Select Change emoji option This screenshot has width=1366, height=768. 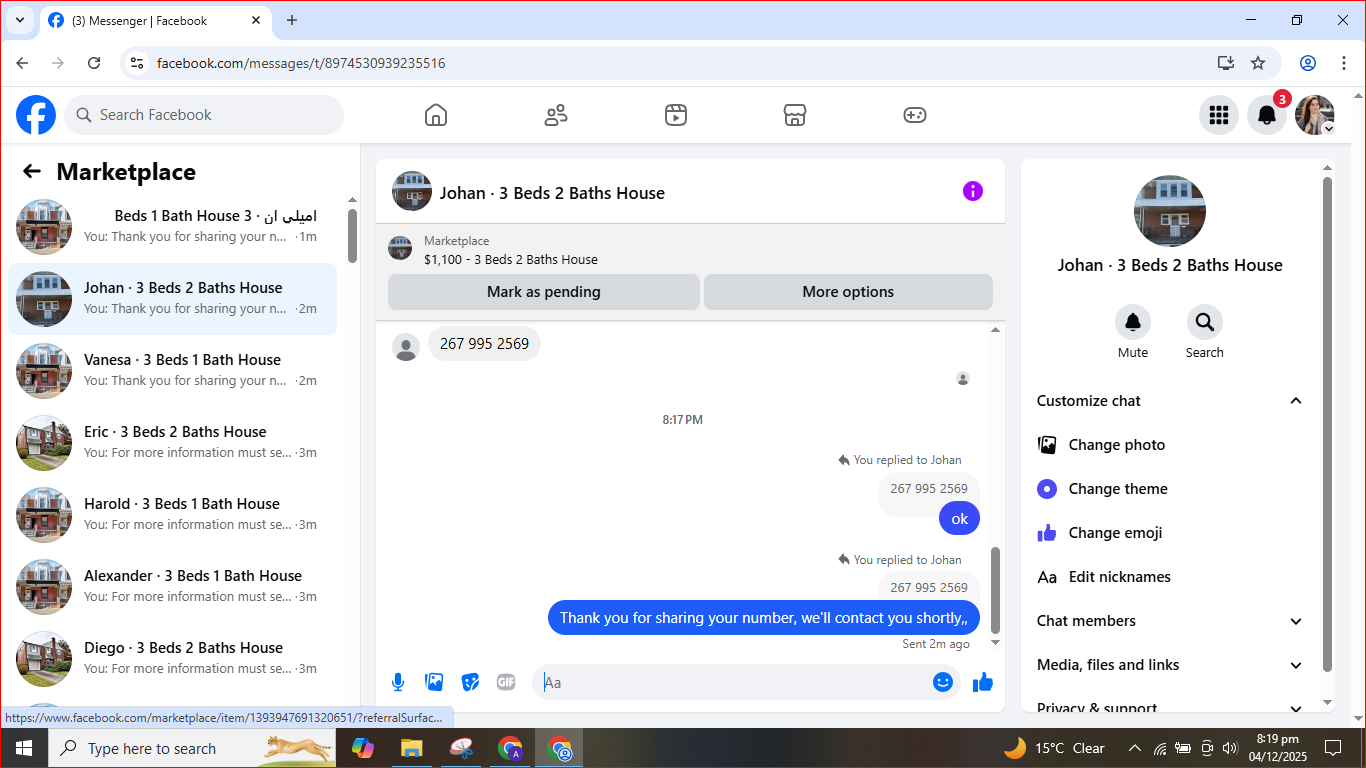(x=1170, y=533)
